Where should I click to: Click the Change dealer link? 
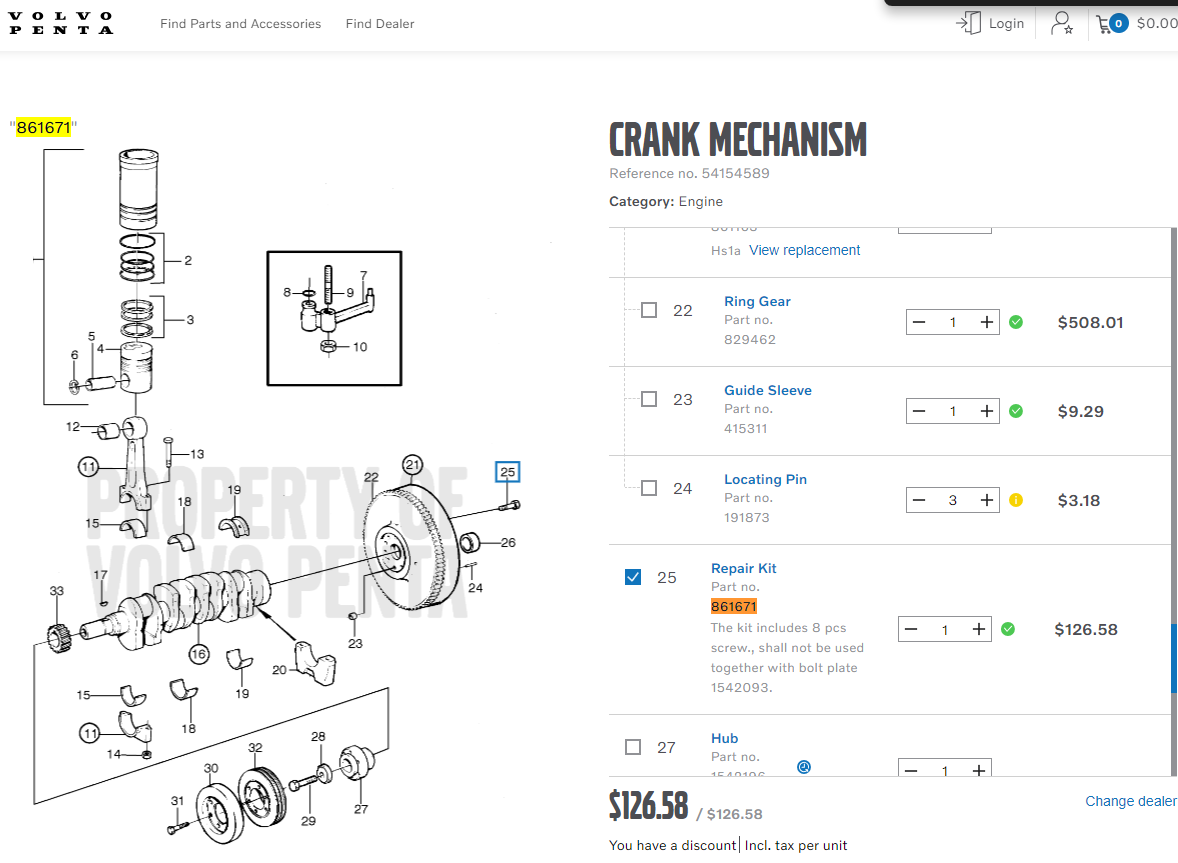coord(1130,801)
